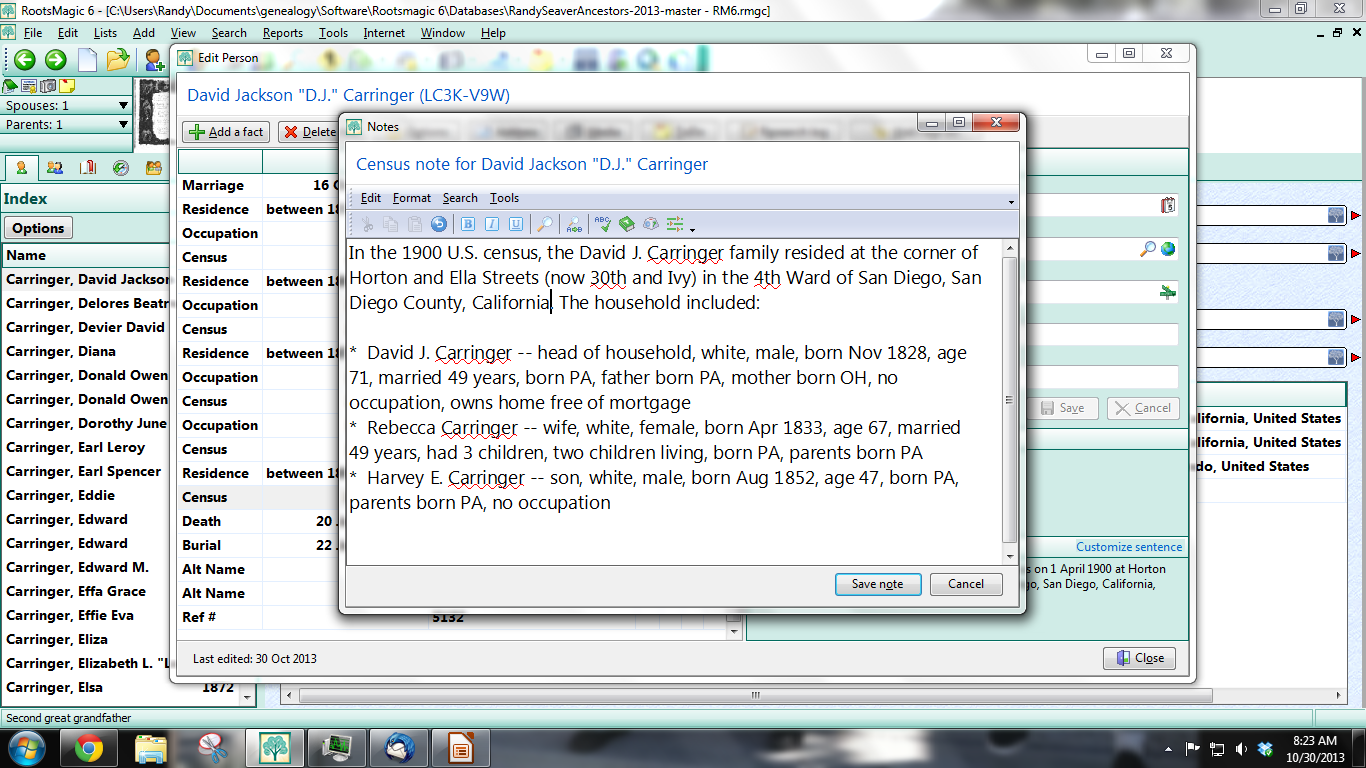
Task: Switch to the Family view tab icon
Action: point(55,168)
